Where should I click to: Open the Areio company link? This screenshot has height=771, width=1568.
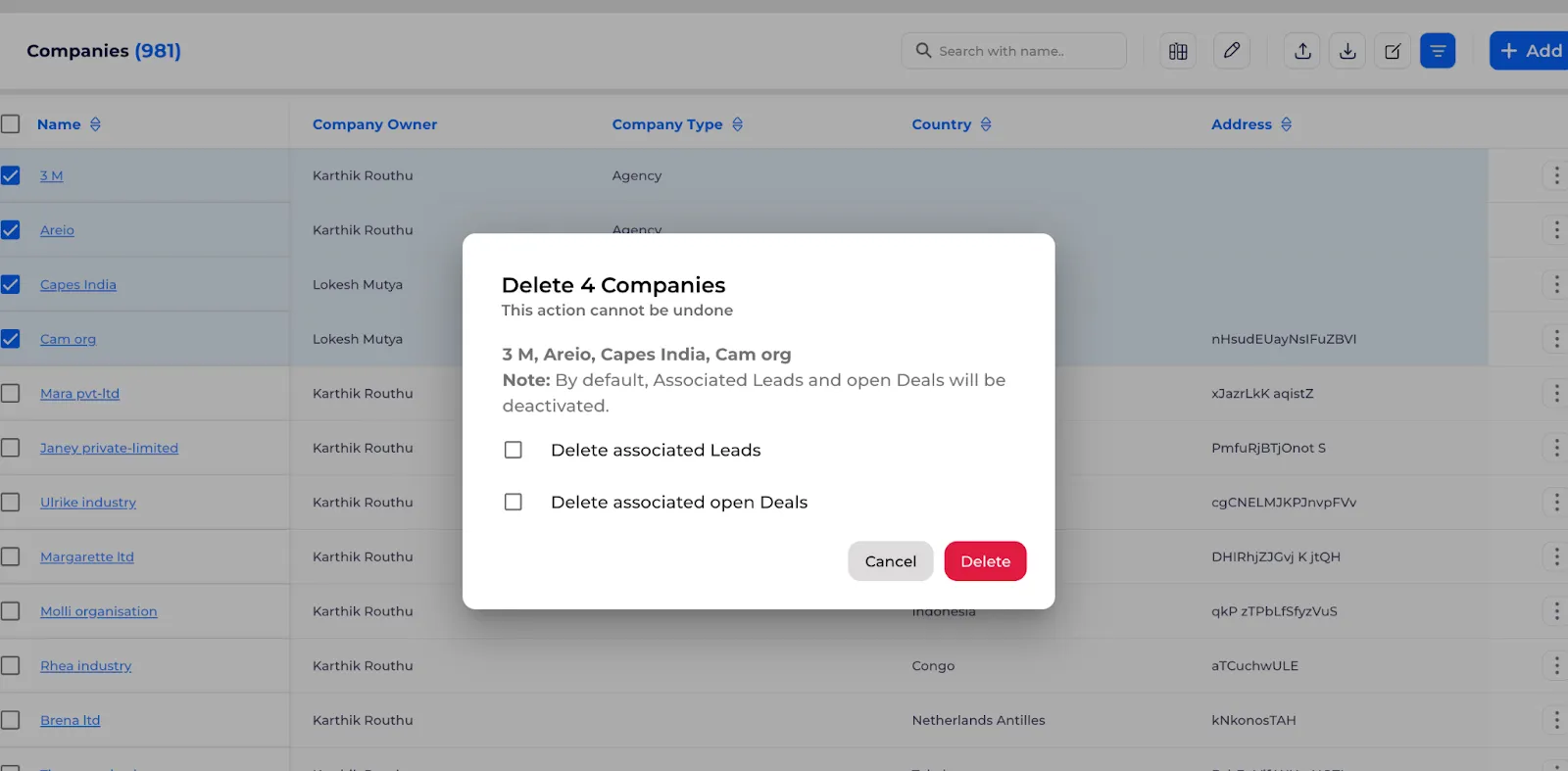click(57, 230)
